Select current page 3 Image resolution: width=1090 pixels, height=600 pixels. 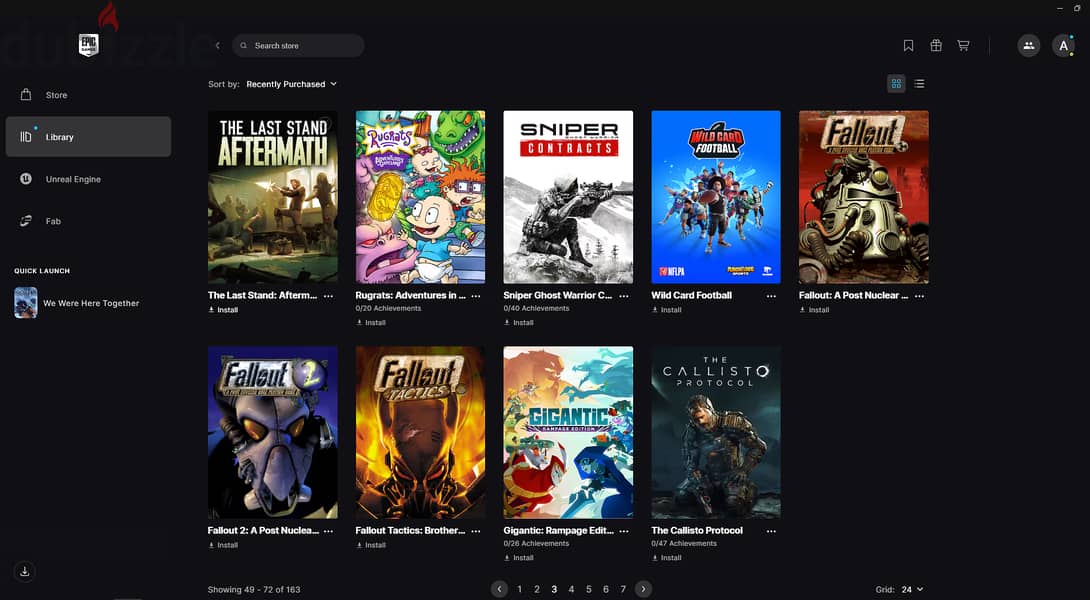tap(554, 589)
